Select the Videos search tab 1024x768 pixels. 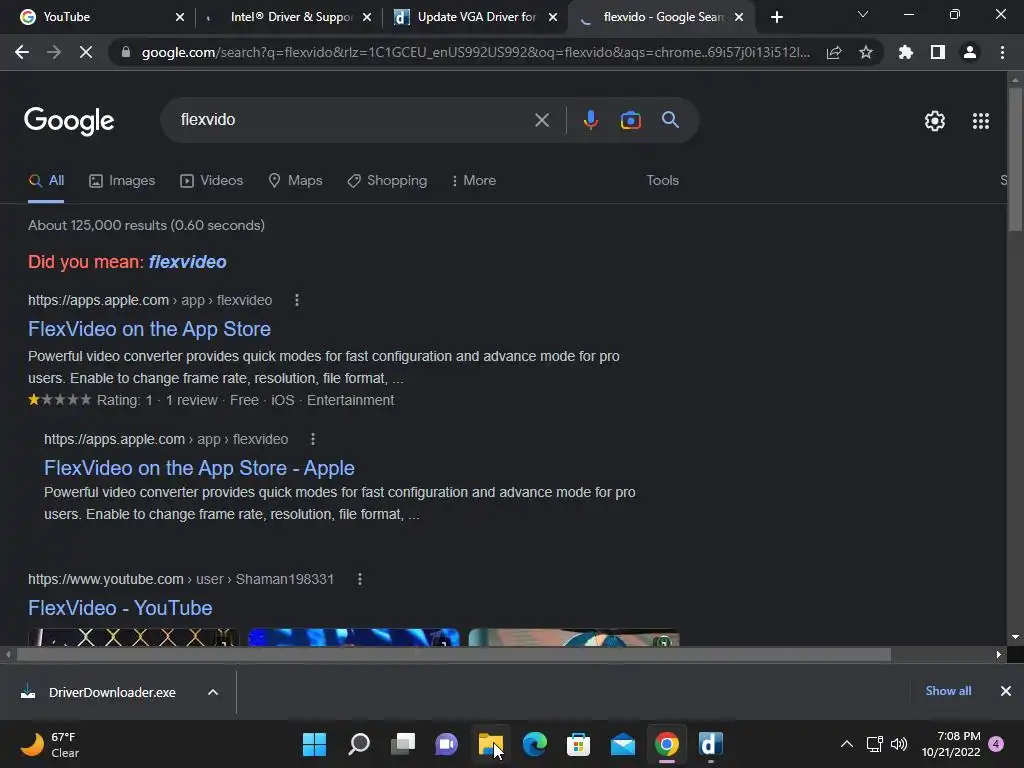coord(212,180)
